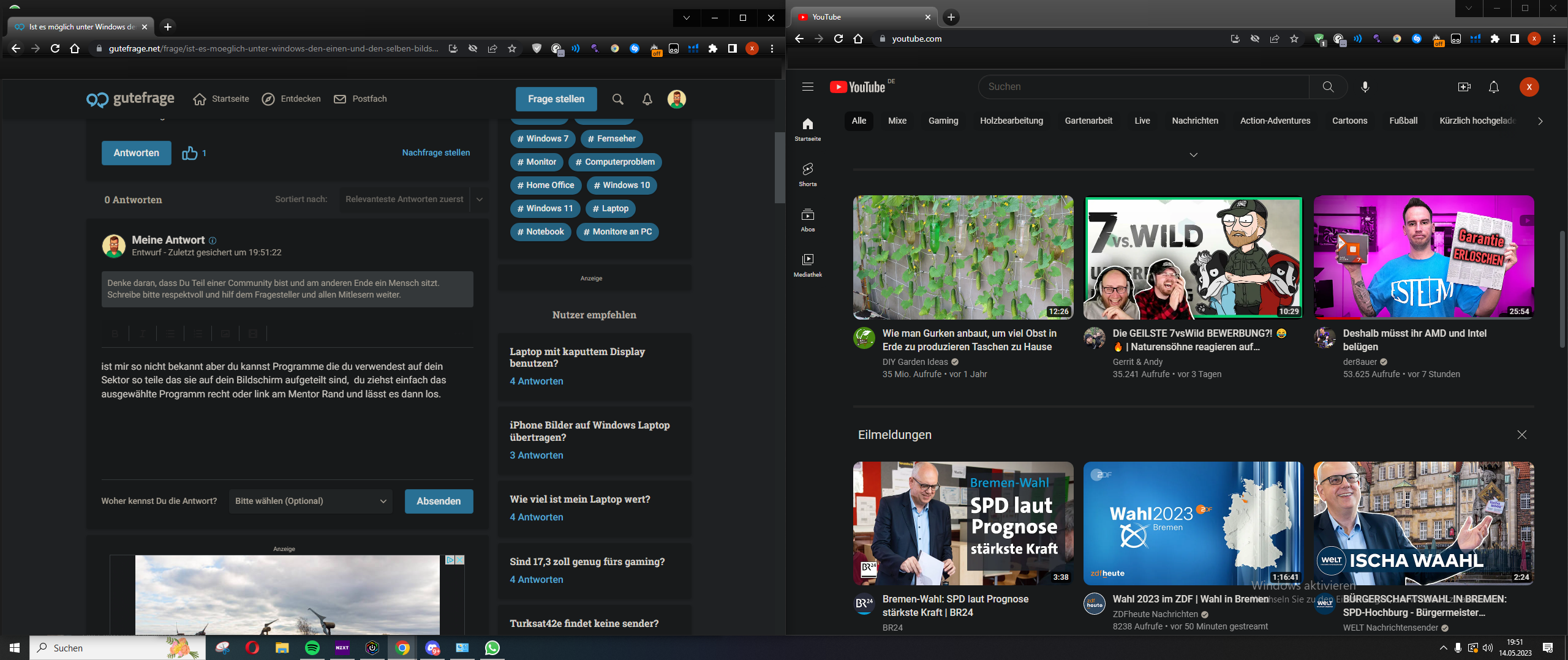The height and width of the screenshot is (660, 1568).
Task: Click the YouTube create video icon
Action: coord(1464,87)
